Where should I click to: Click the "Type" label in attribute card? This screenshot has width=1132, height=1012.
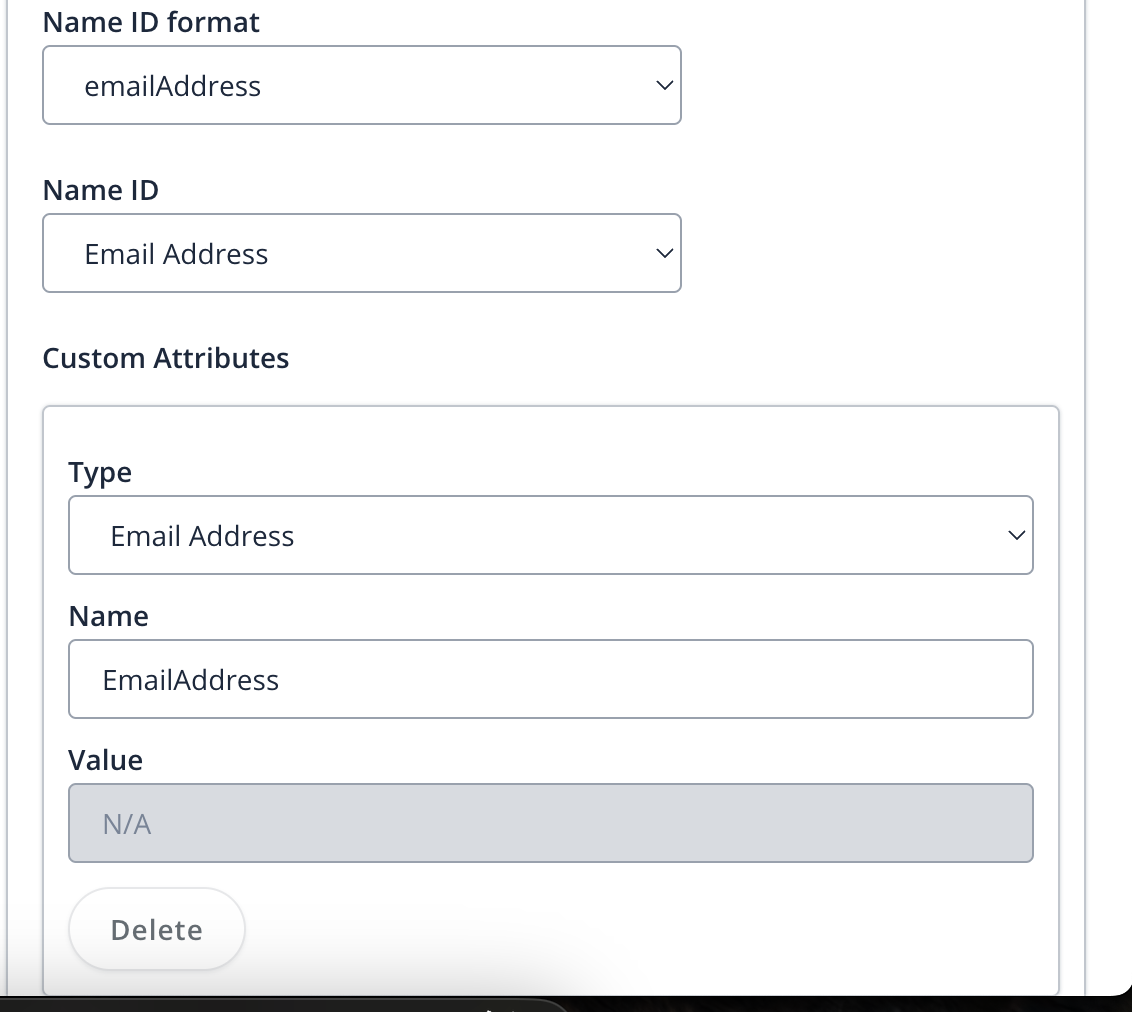(x=100, y=473)
